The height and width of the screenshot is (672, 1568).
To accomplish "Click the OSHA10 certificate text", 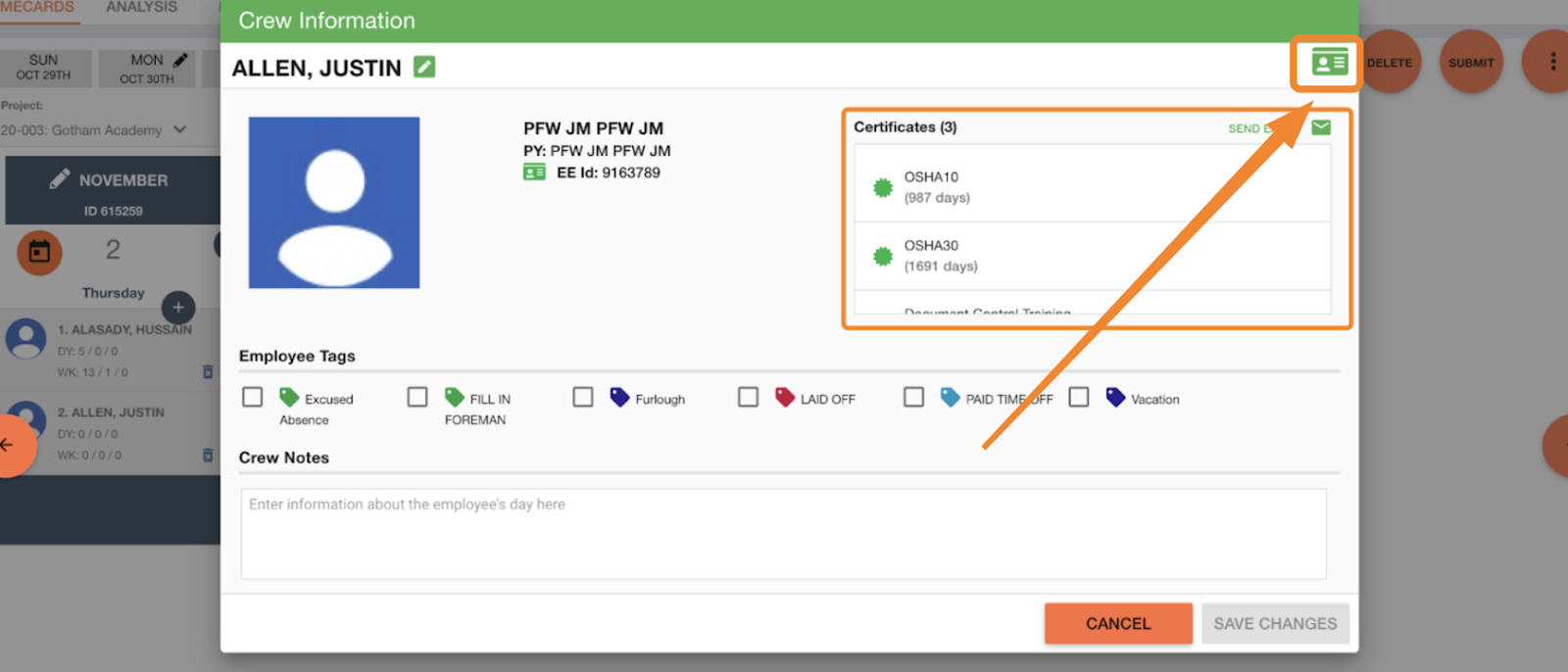I will (x=931, y=177).
